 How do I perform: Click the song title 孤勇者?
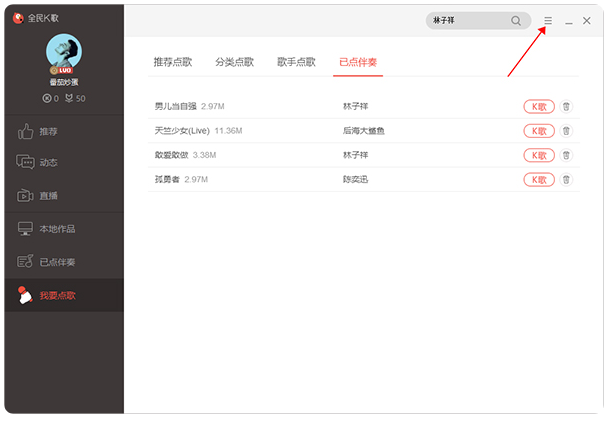tap(167, 179)
